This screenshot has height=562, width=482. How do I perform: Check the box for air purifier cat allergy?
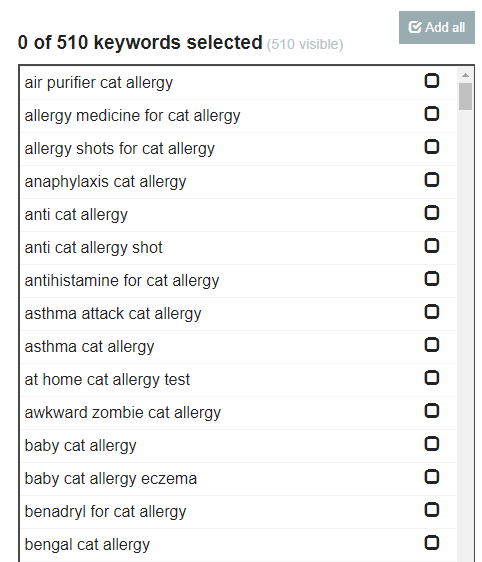coord(431,81)
